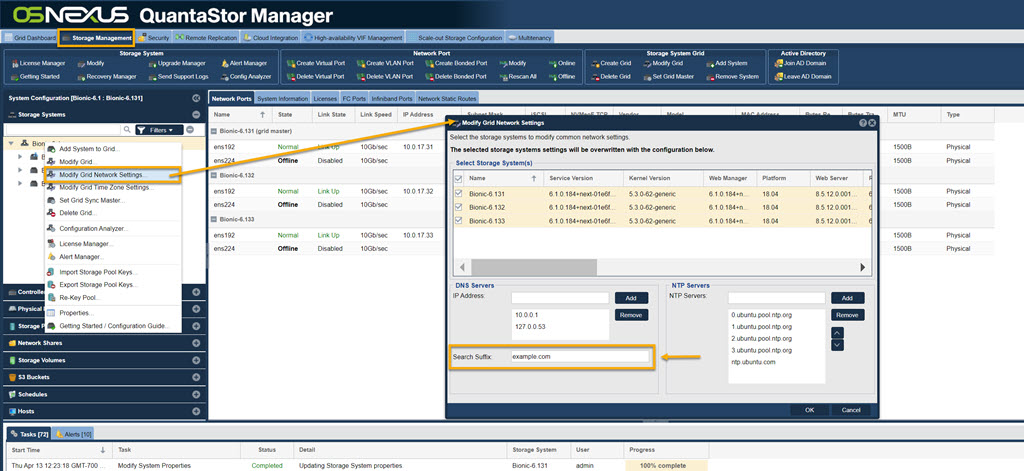
Task: Click Delete Bonded Port
Action: click(x=456, y=76)
